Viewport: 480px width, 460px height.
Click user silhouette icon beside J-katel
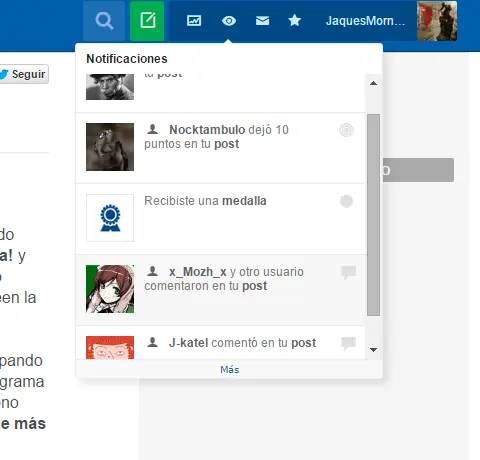click(153, 342)
